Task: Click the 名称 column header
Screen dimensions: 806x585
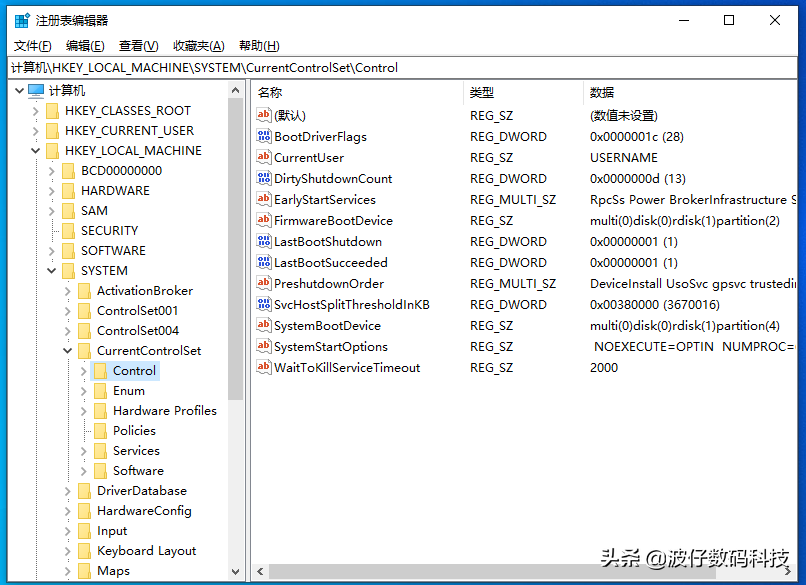Action: [358, 93]
